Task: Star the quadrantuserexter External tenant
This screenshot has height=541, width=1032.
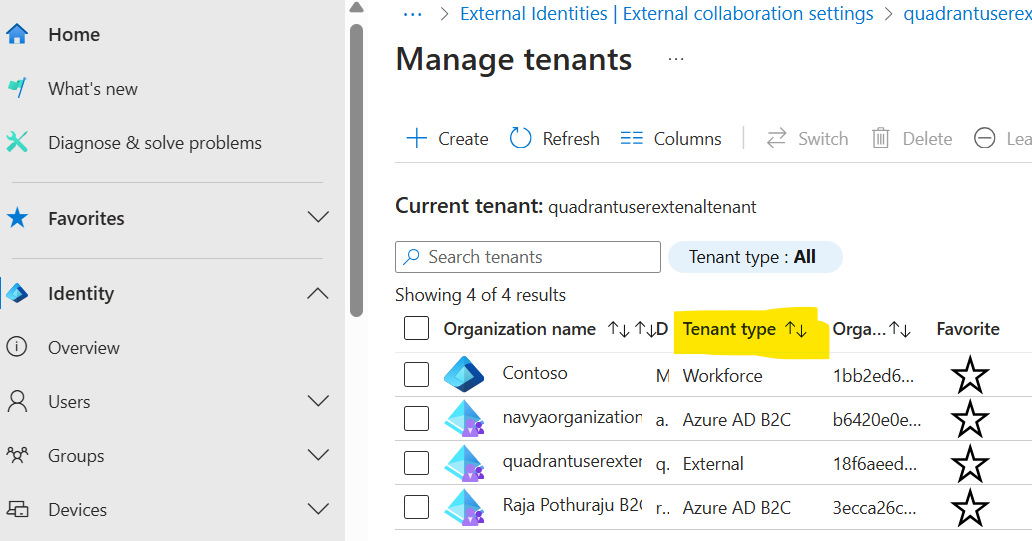Action: coord(970,463)
